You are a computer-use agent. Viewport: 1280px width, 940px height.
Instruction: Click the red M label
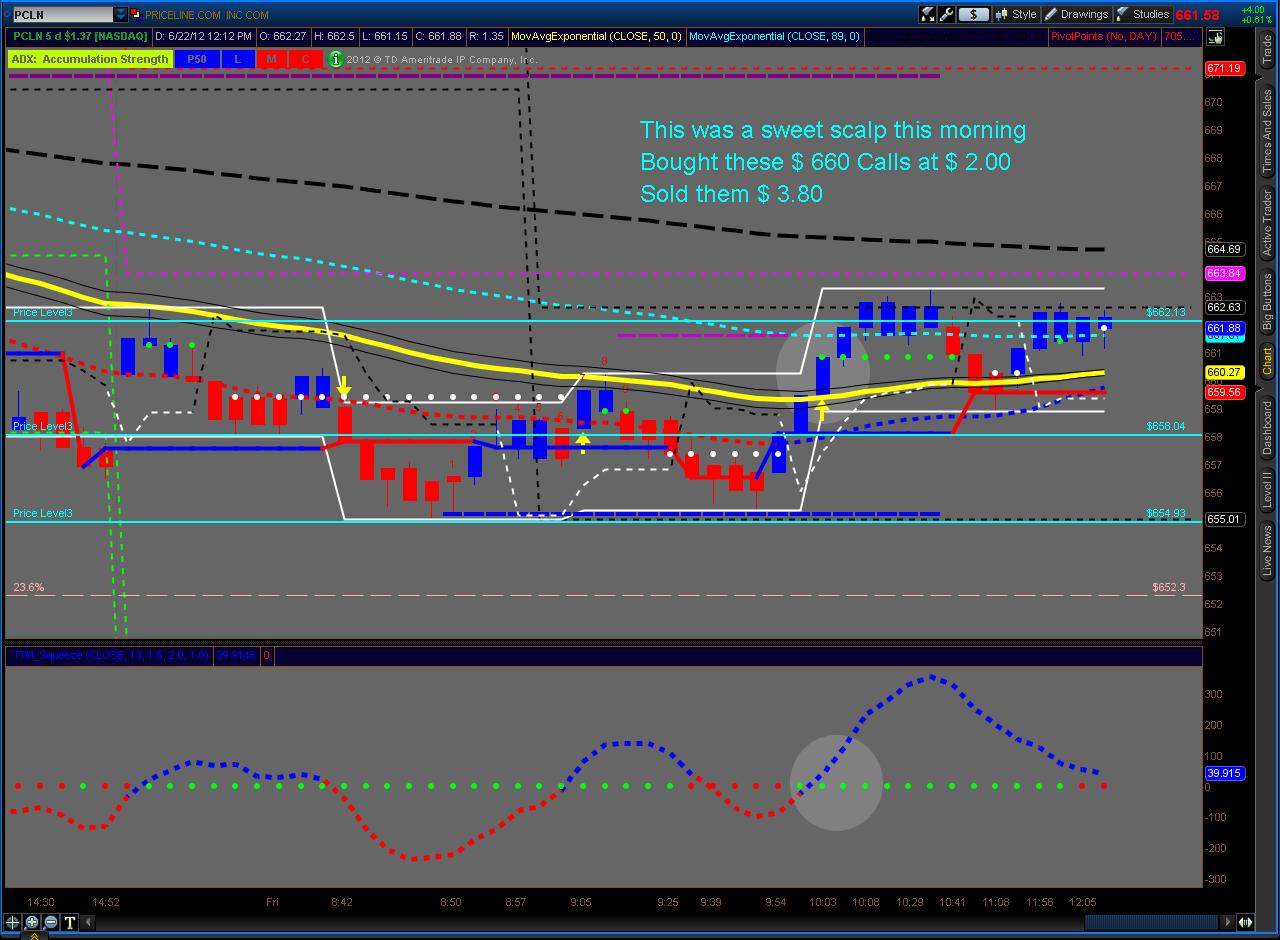(271, 59)
